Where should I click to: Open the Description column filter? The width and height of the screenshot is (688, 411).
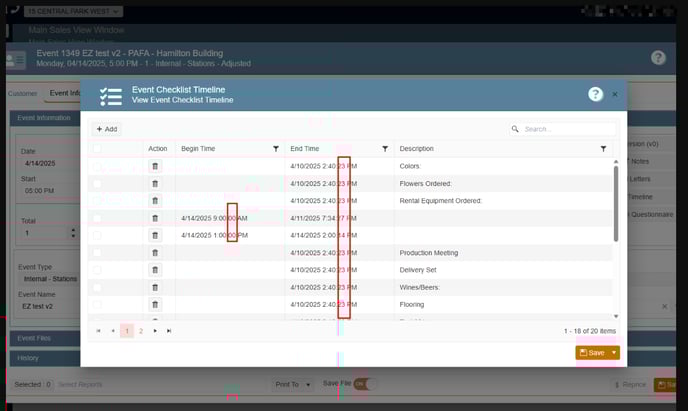[603, 148]
